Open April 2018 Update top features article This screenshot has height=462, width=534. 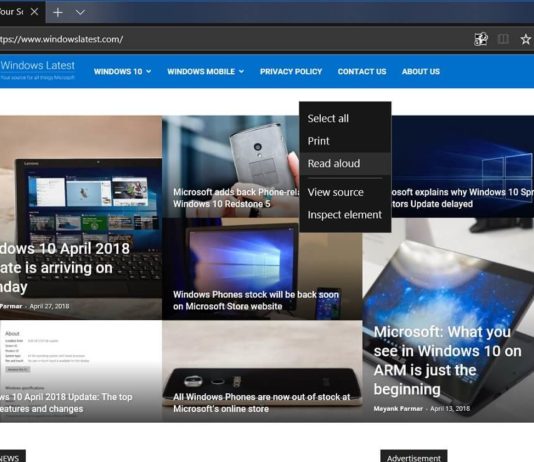point(66,403)
